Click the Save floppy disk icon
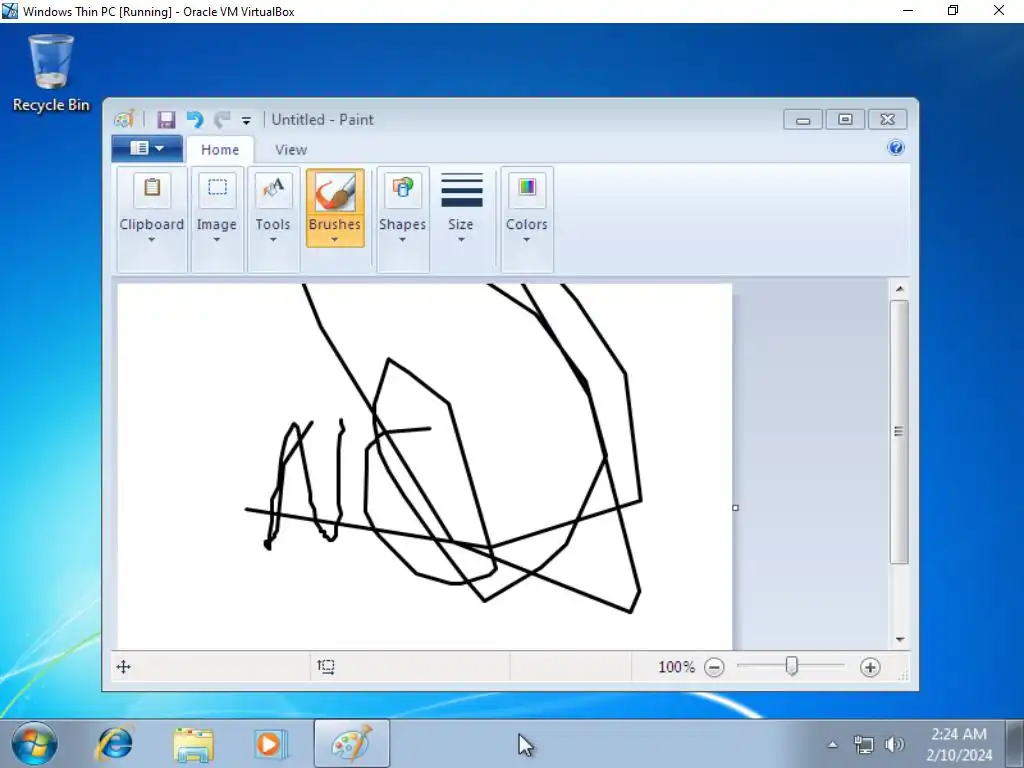The image size is (1024, 768). pyautogui.click(x=166, y=120)
